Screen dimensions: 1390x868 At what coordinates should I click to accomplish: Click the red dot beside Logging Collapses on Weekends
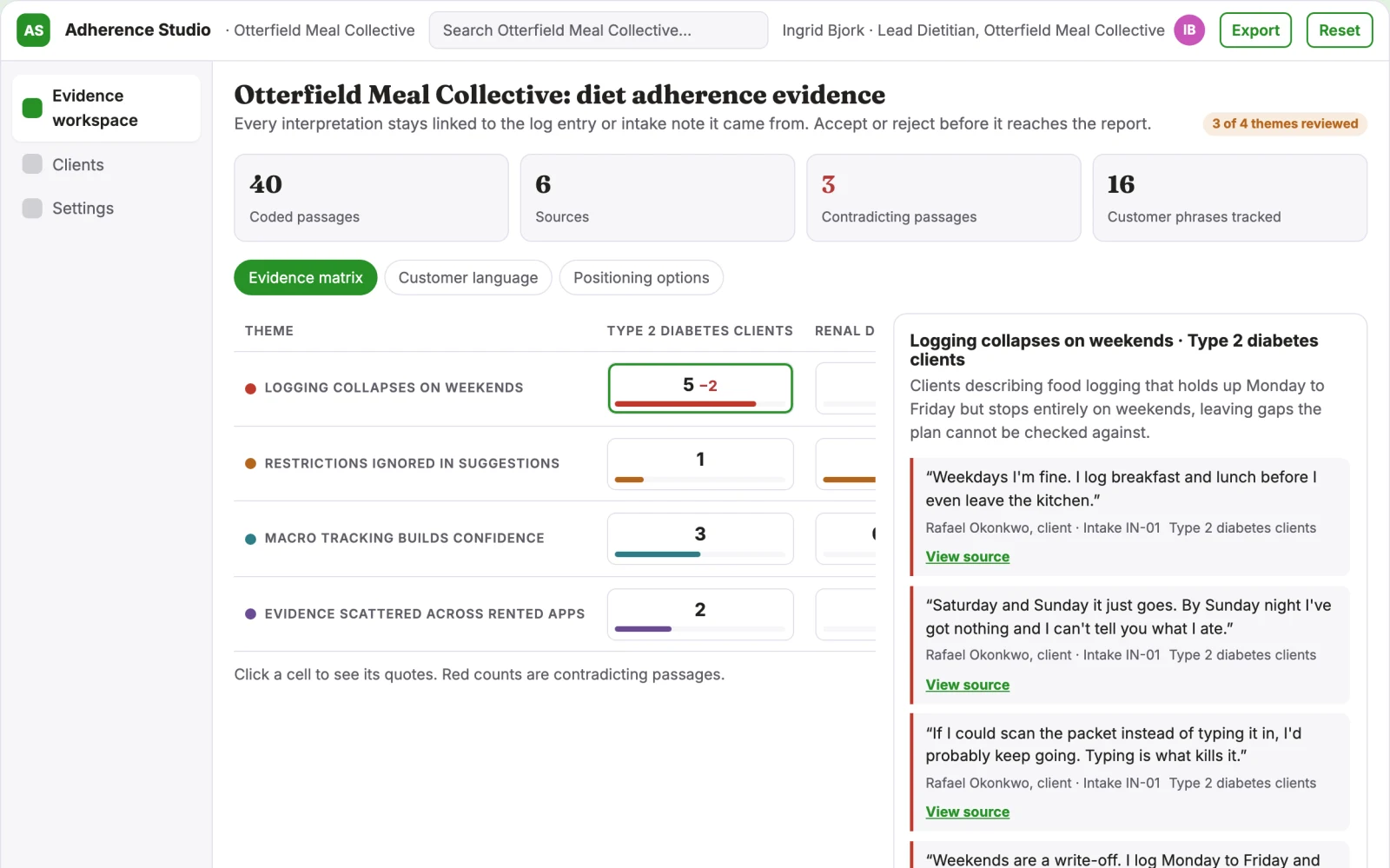pos(250,388)
